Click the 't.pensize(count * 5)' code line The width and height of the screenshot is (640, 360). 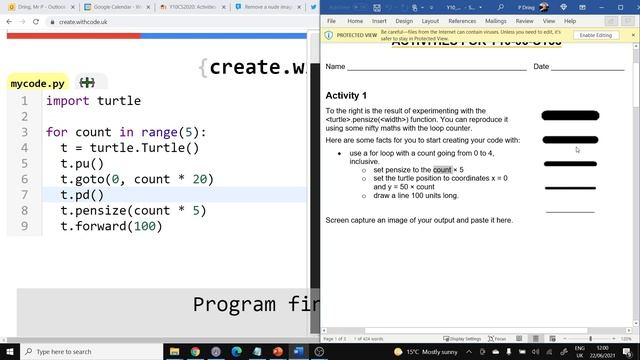(133, 210)
